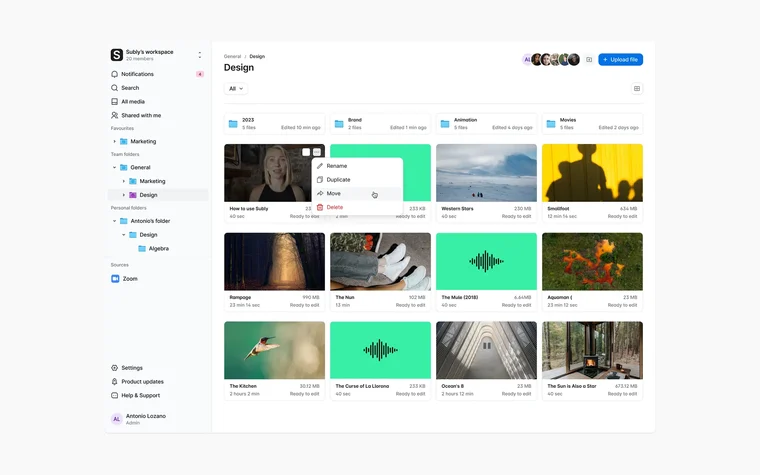Viewport: 760px width, 475px height.
Task: Open the Aquaman thumbnail
Action: click(592, 261)
